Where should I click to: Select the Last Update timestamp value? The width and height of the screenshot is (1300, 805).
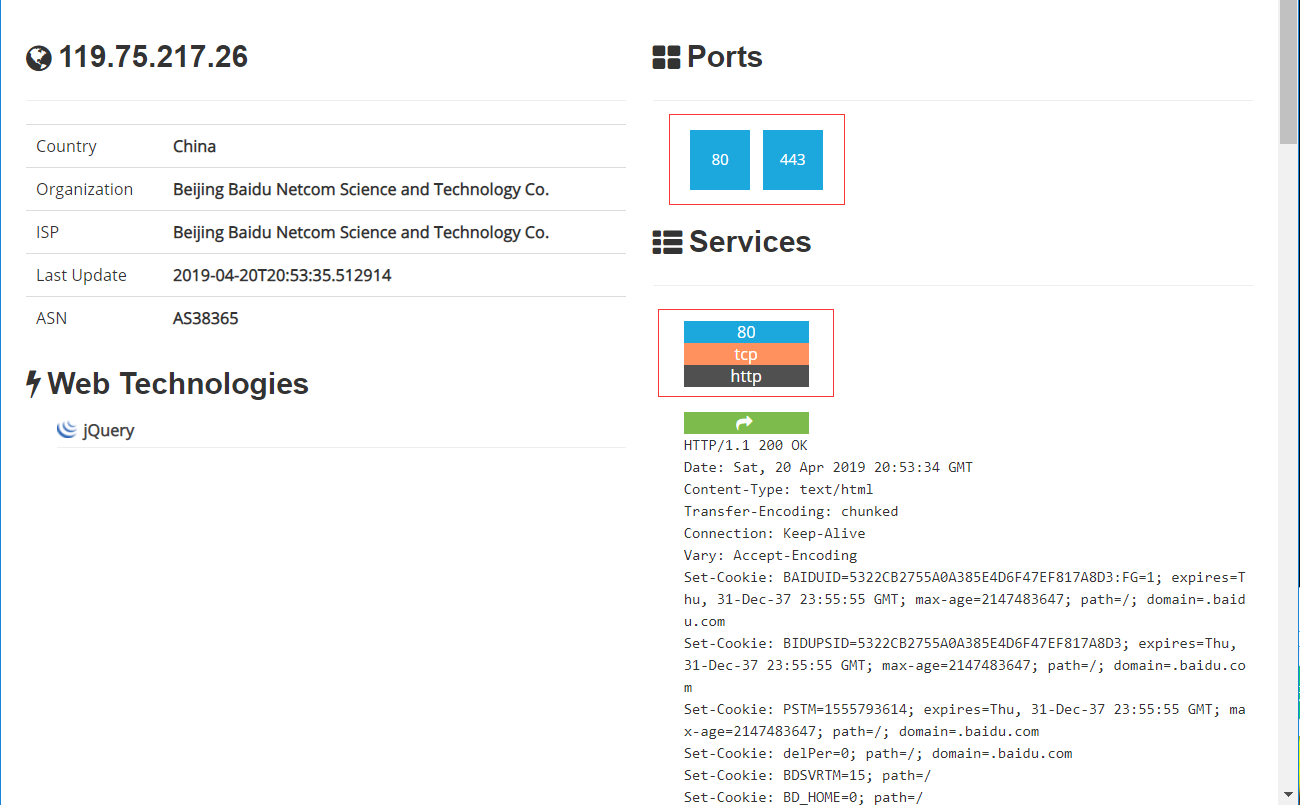(x=282, y=275)
